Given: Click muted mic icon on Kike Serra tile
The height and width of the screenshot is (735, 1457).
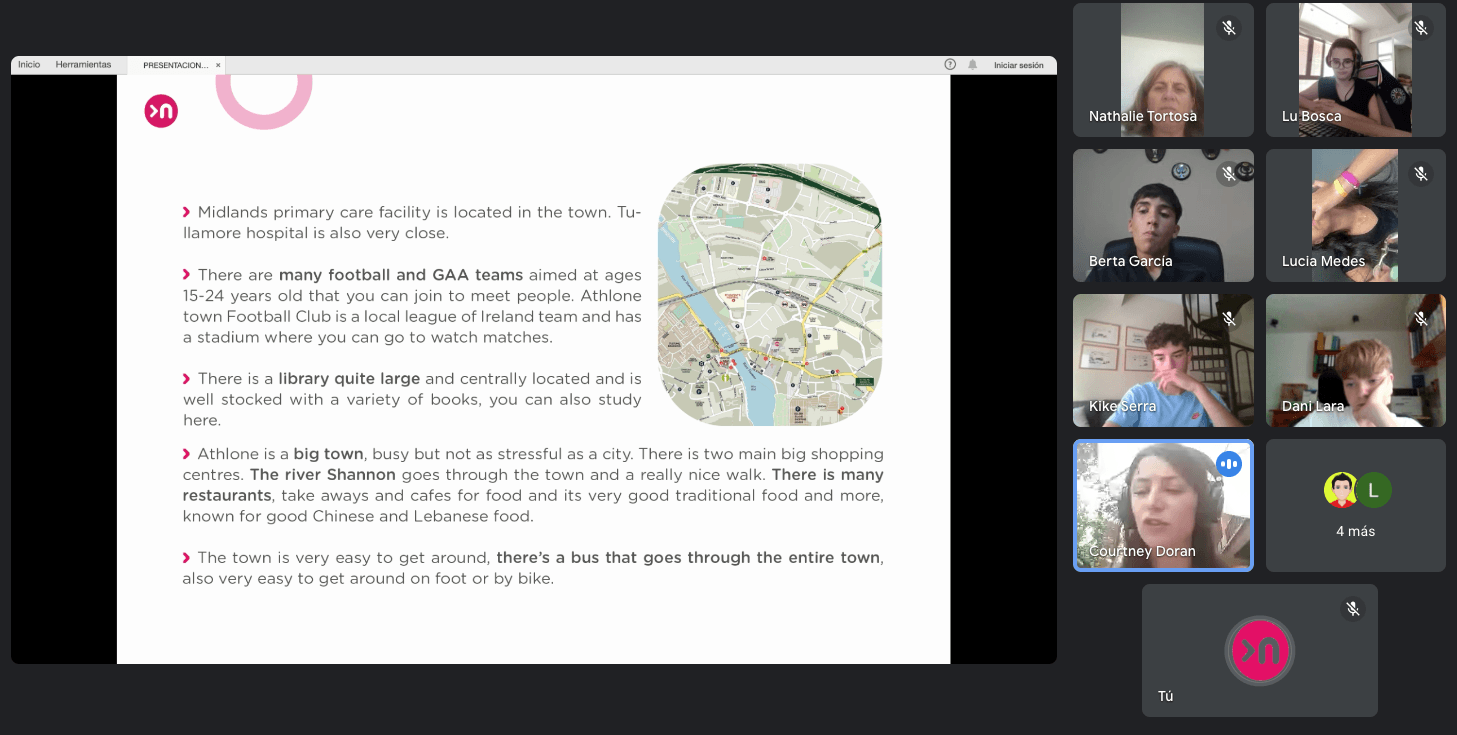Looking at the screenshot, I should [x=1229, y=319].
